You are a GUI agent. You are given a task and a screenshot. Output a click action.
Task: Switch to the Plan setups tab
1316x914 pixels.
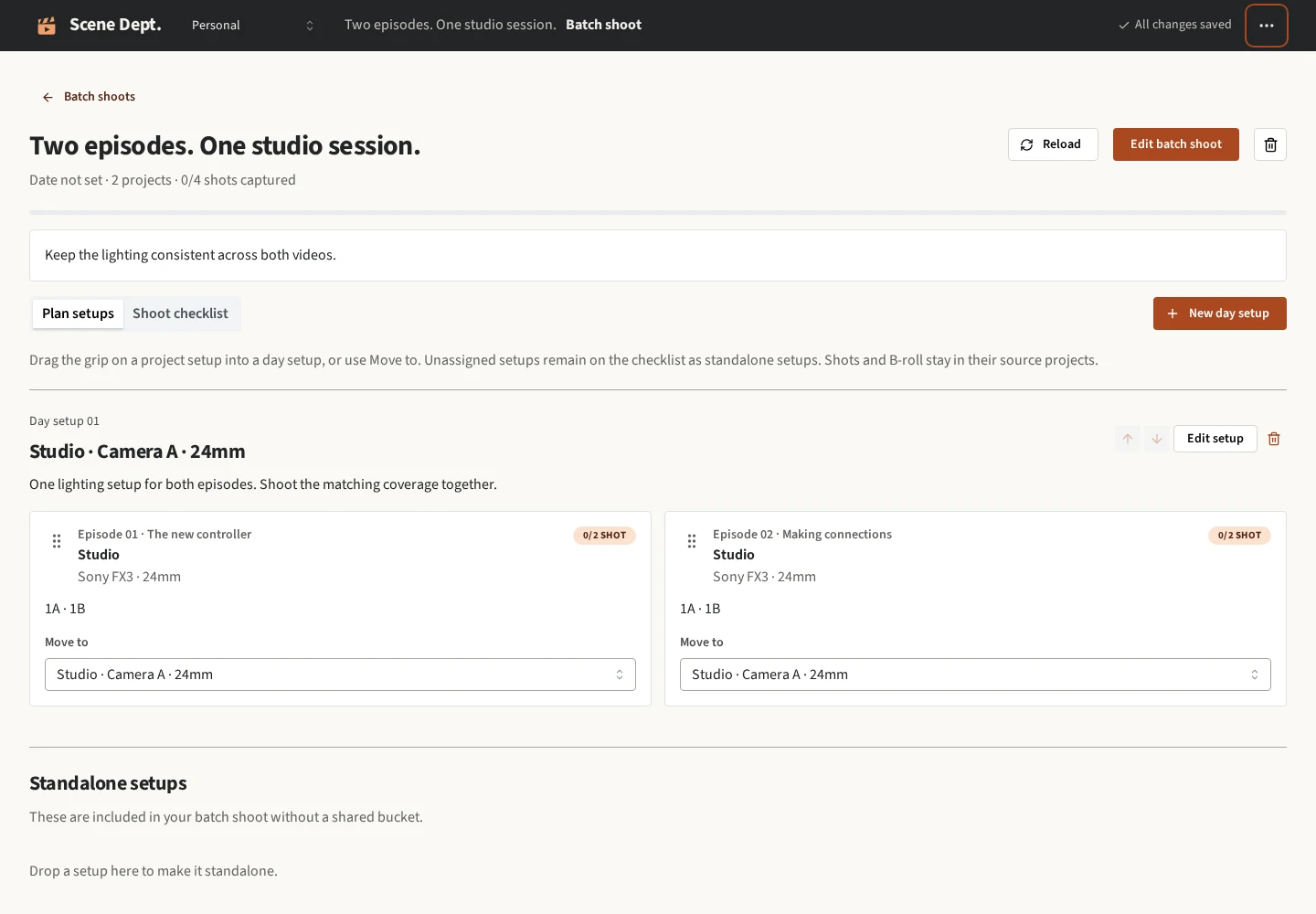78,314
